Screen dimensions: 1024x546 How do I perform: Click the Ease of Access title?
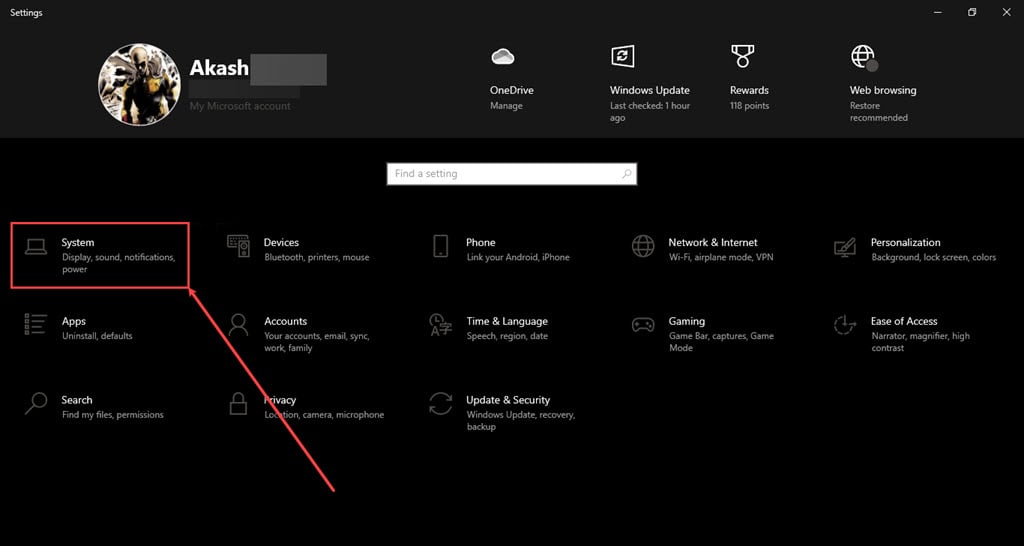(x=904, y=321)
